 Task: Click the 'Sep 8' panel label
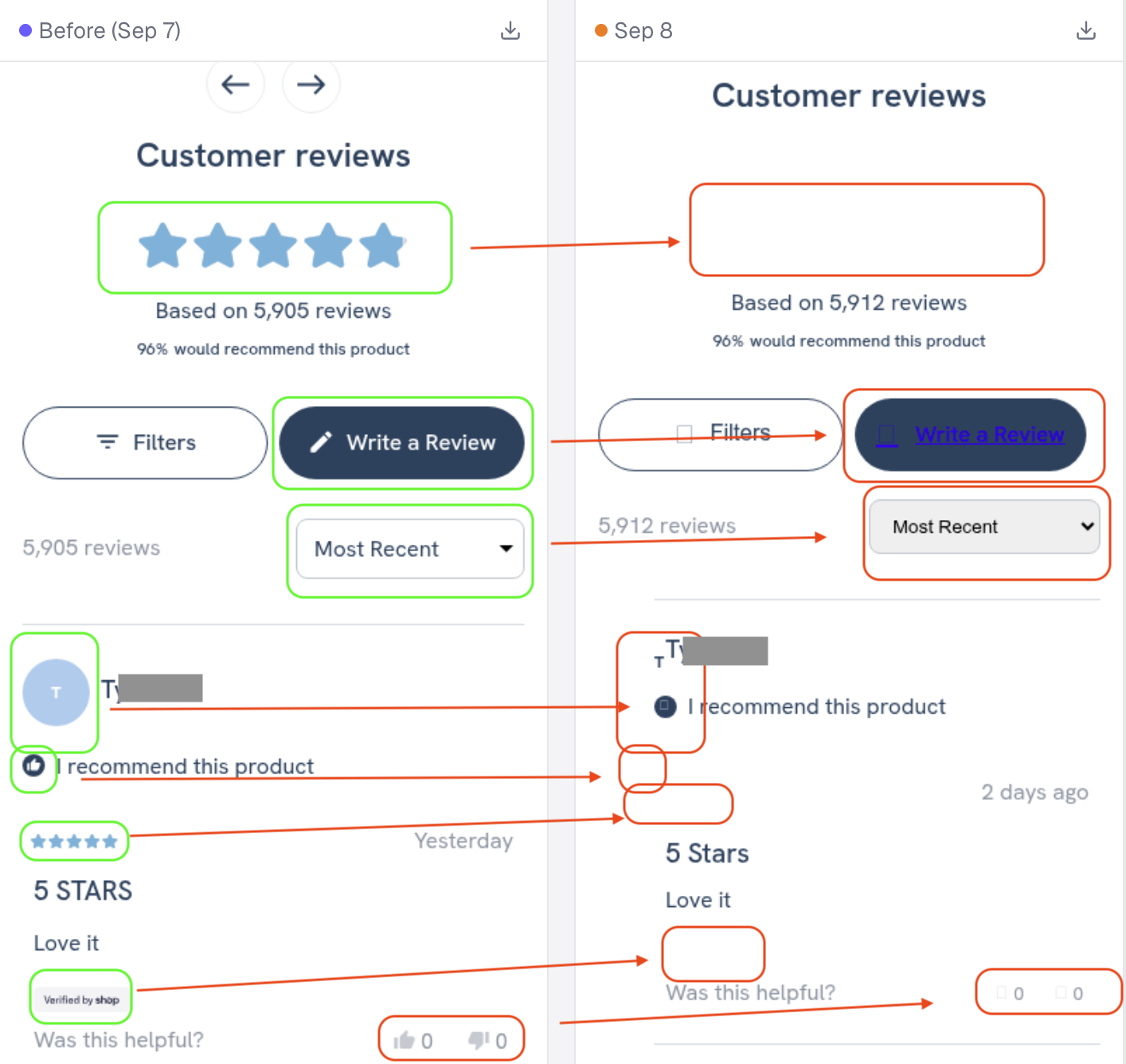(x=643, y=31)
